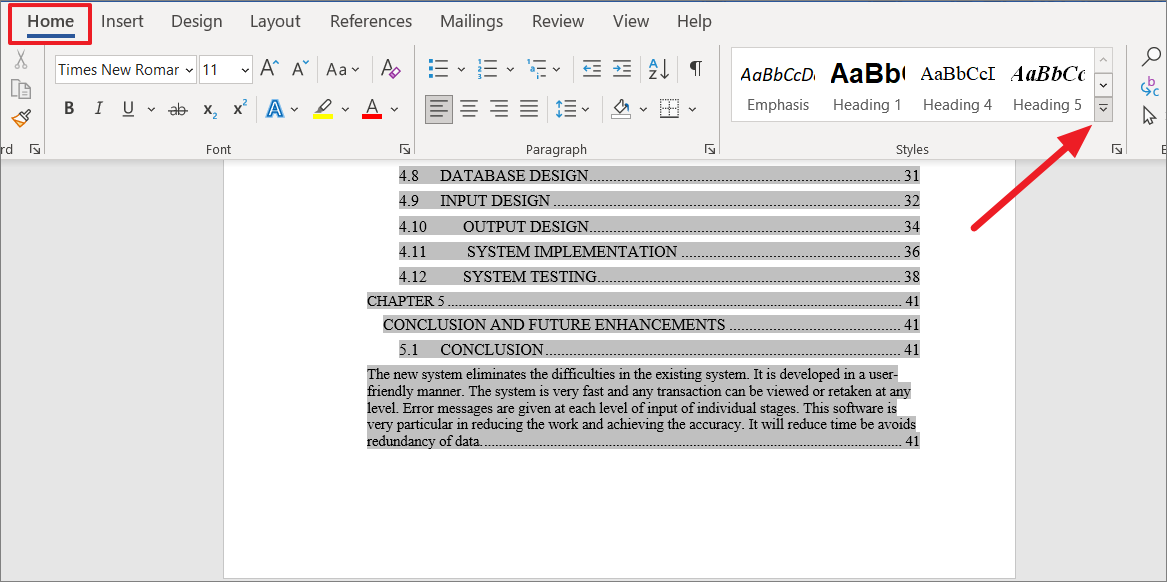Image resolution: width=1167 pixels, height=582 pixels.
Task: Apply superscript formatting
Action: pyautogui.click(x=240, y=109)
